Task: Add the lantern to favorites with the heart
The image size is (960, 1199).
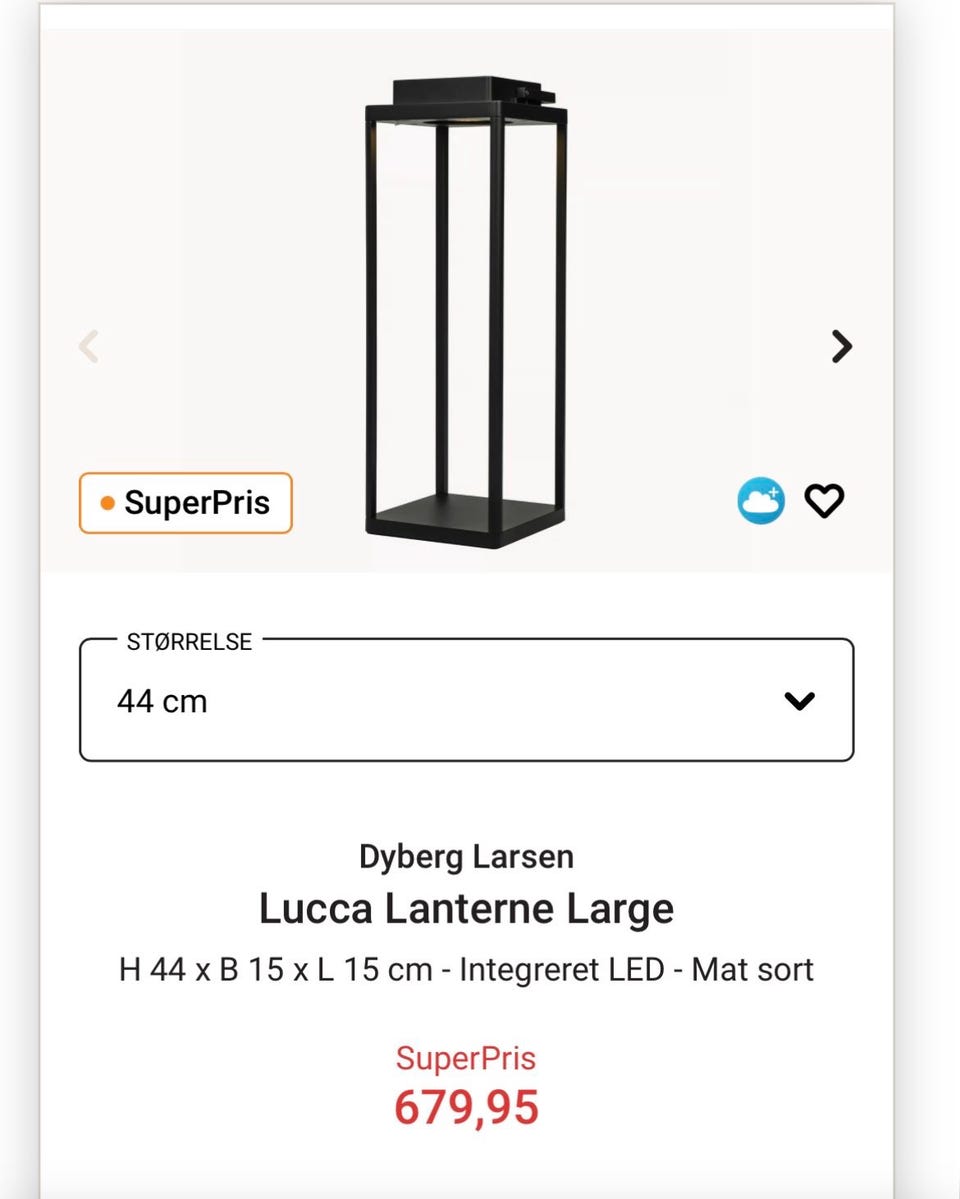Action: point(825,500)
